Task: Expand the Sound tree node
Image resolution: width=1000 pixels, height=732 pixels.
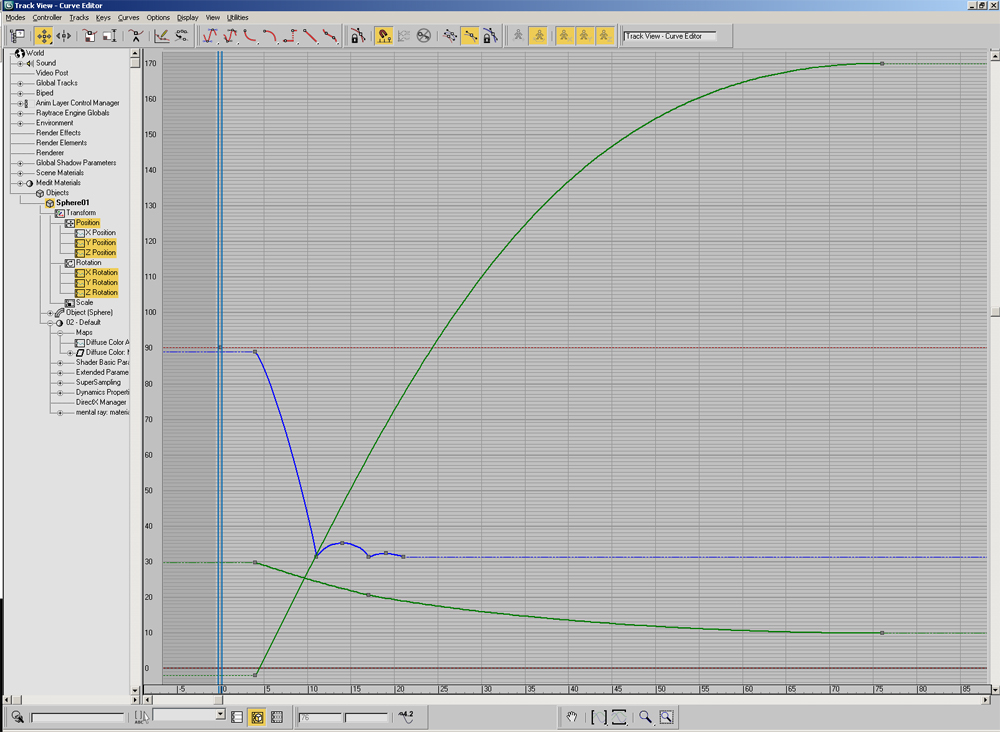Action: coord(20,63)
